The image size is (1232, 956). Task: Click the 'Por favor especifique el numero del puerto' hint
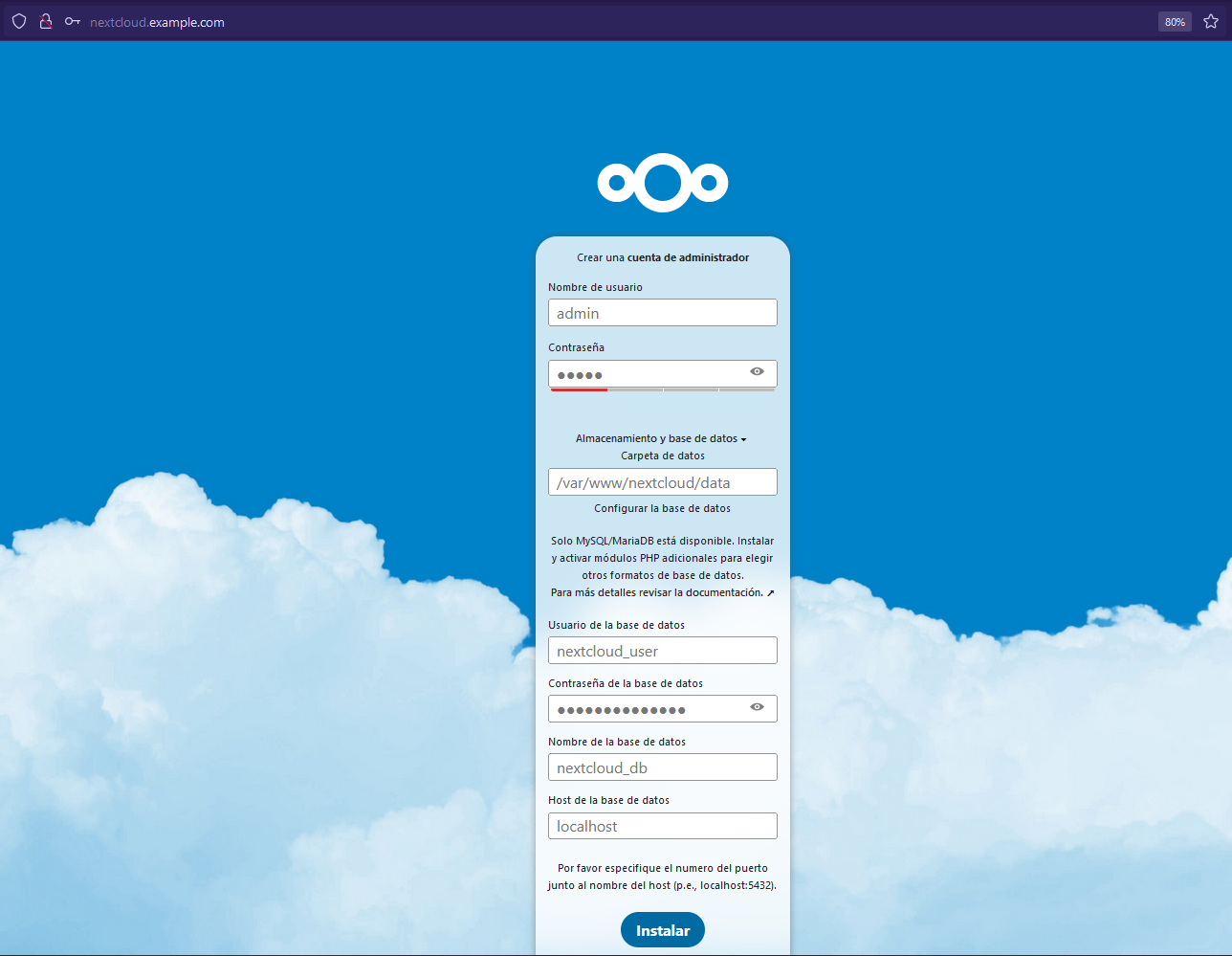[x=662, y=877]
